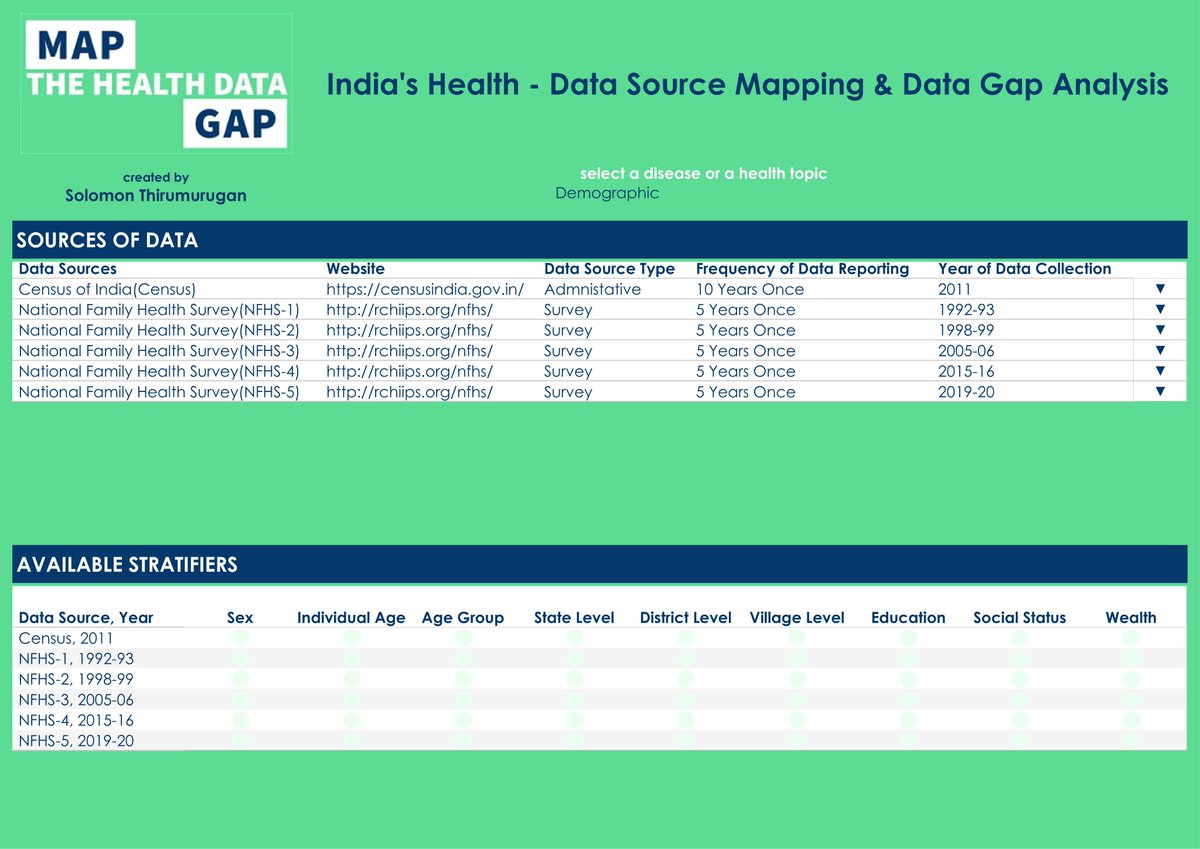Click the Social Status dot for Census, 2011
The width and height of the screenshot is (1200, 849).
tap(1020, 638)
